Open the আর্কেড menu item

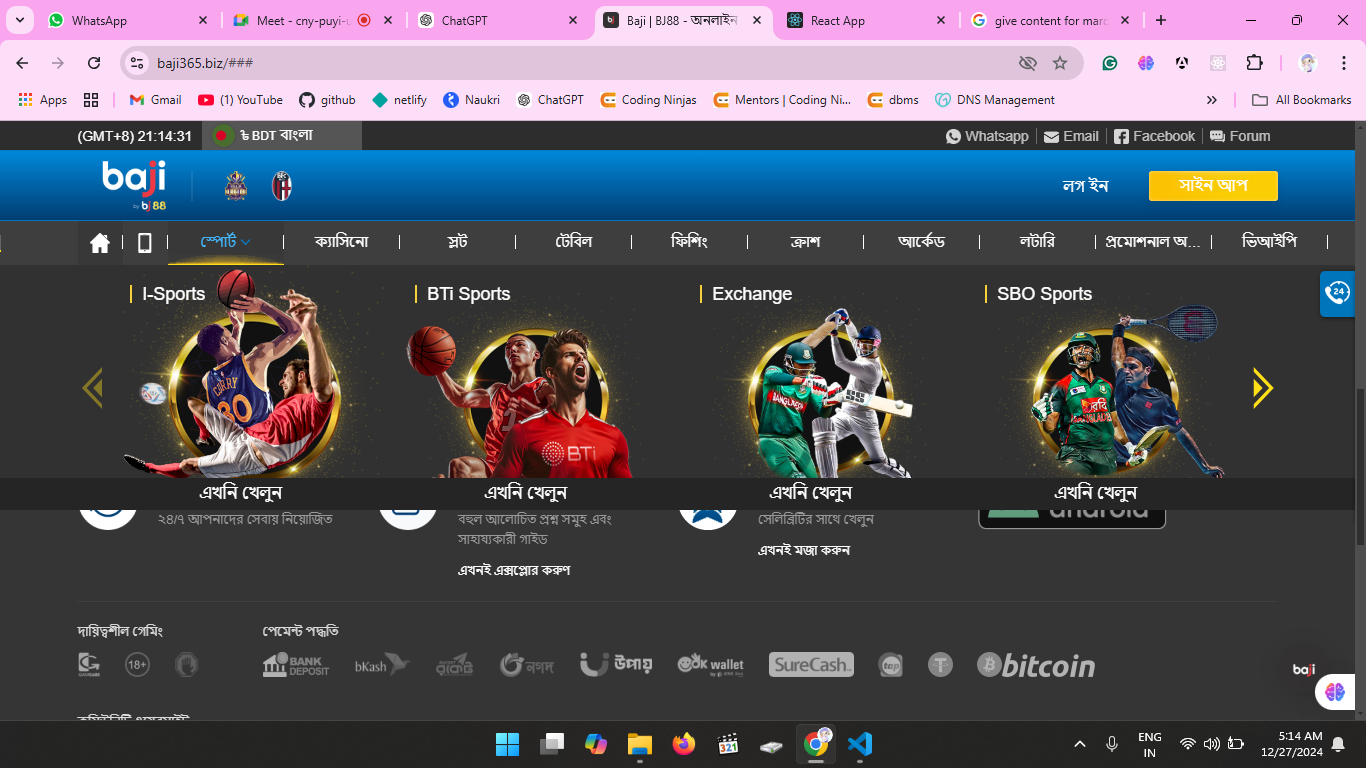(x=921, y=242)
